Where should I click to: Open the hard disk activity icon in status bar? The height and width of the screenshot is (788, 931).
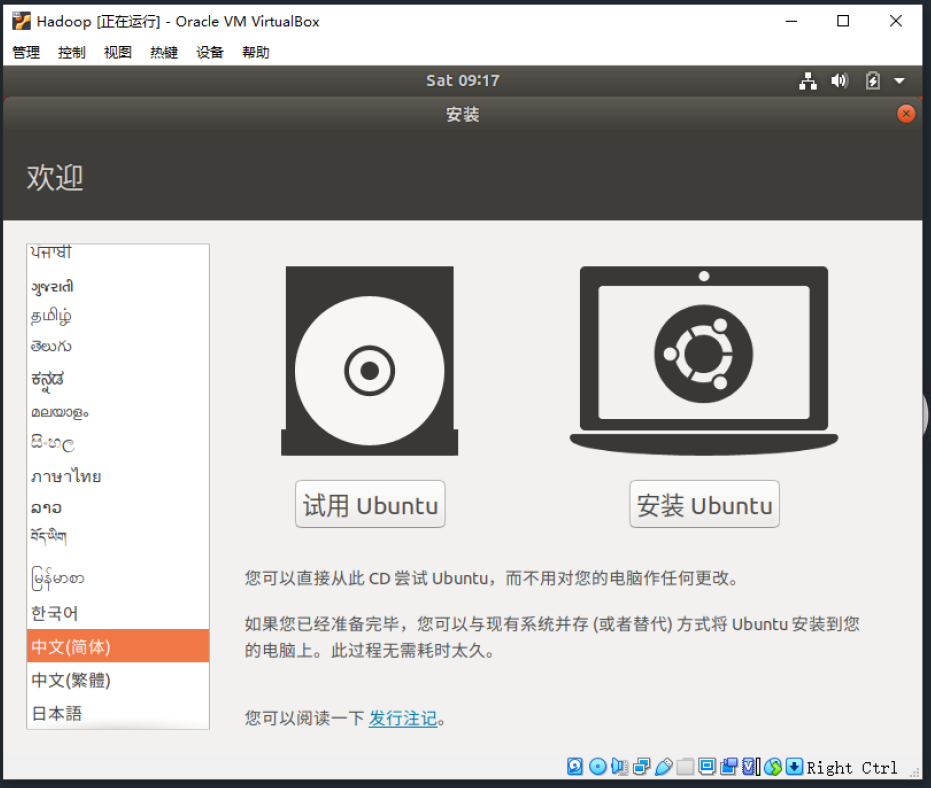[575, 767]
